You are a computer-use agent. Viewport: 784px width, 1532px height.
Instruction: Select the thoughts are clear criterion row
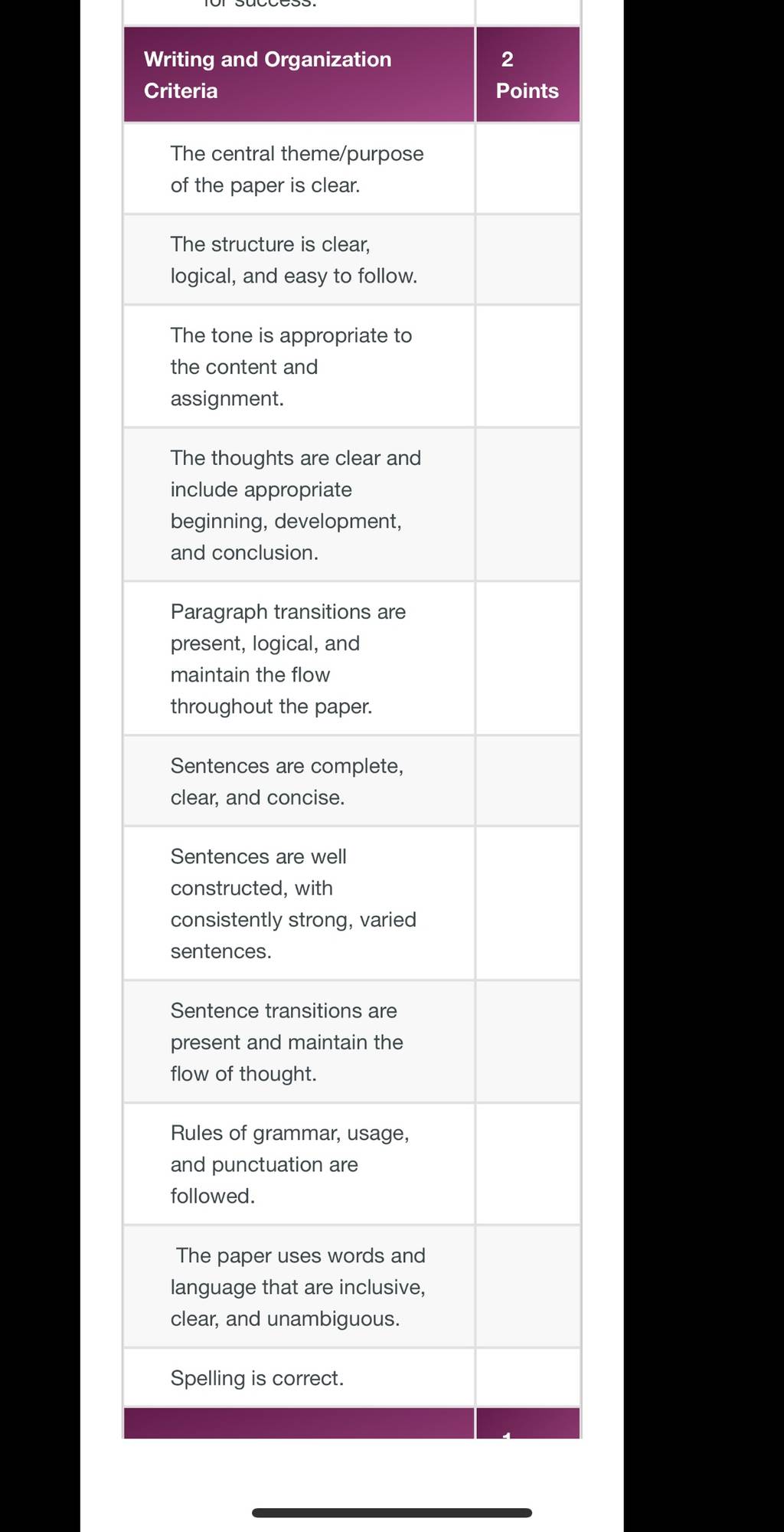pyautogui.click(x=299, y=505)
